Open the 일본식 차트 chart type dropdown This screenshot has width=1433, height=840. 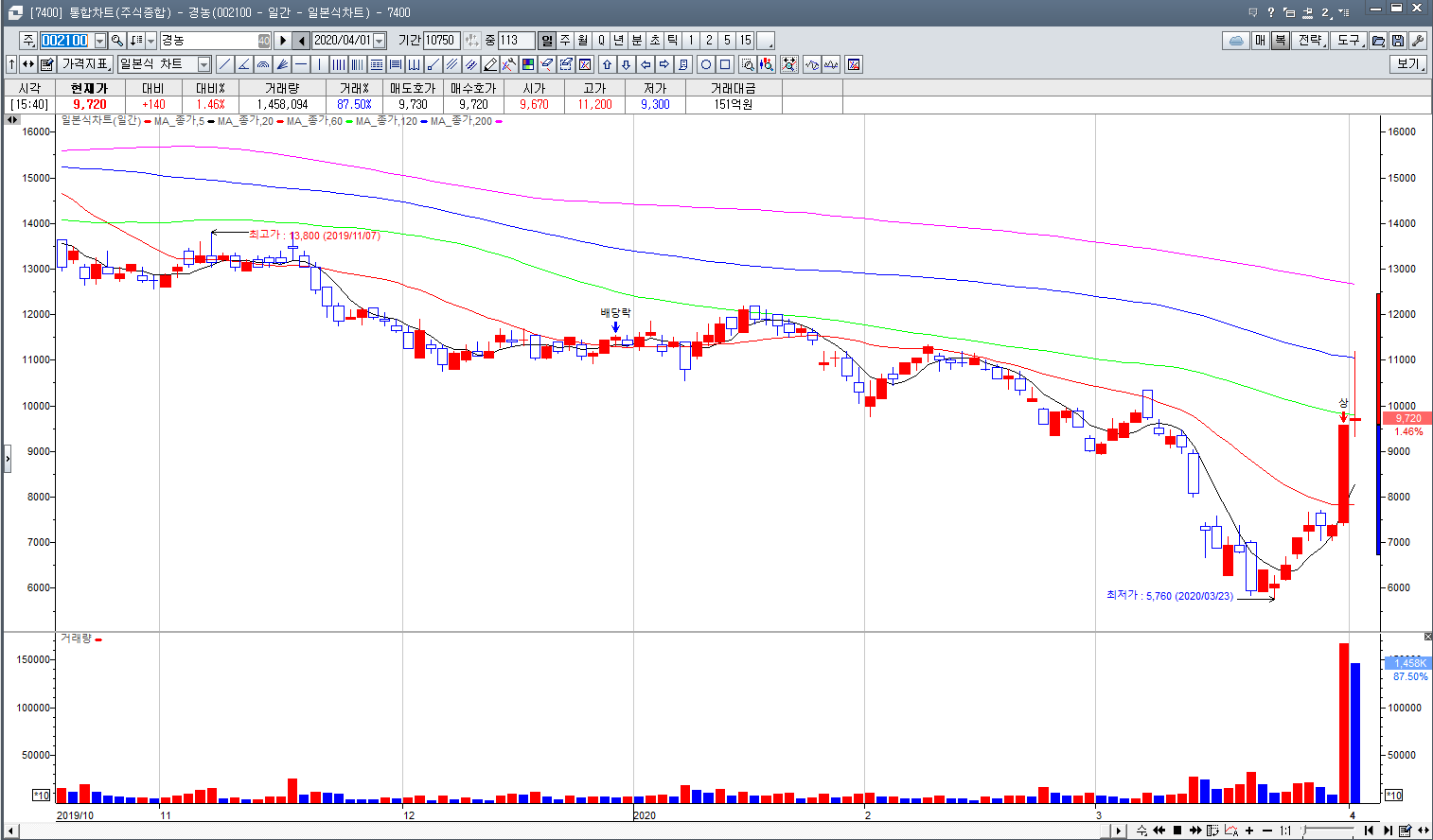pos(203,64)
